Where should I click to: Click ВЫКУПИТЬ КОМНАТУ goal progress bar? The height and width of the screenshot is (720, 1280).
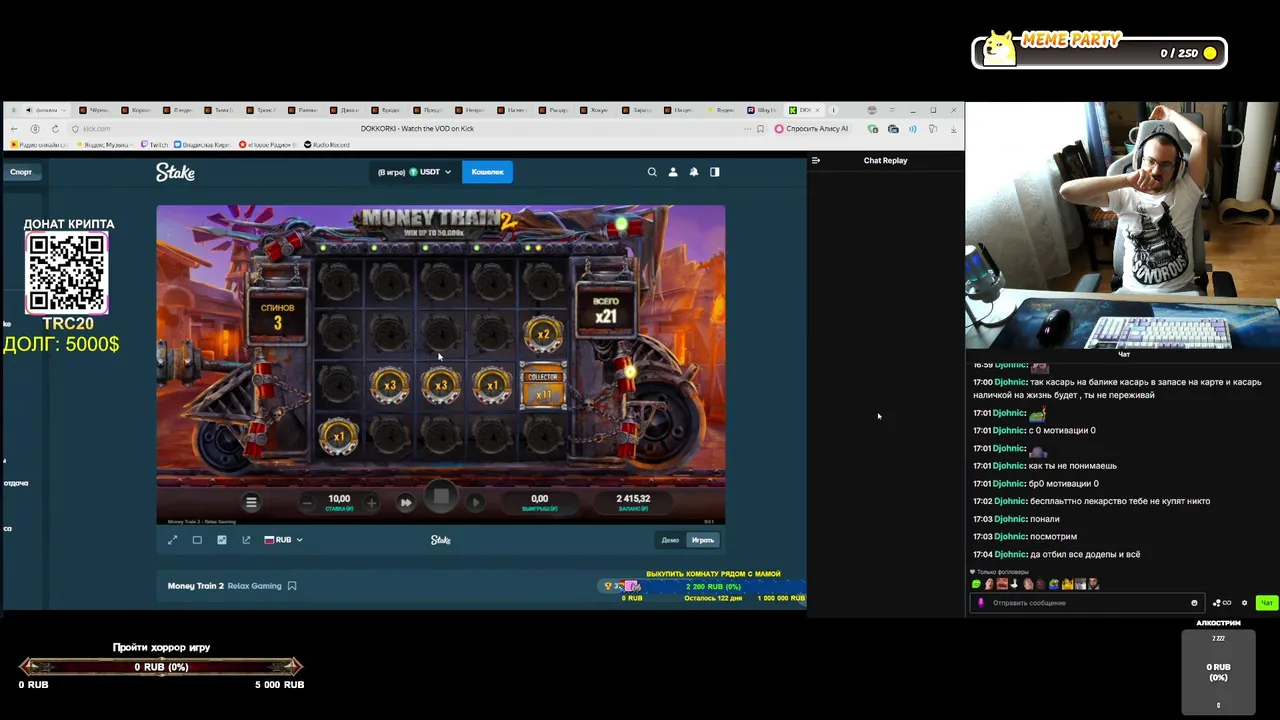(713, 587)
